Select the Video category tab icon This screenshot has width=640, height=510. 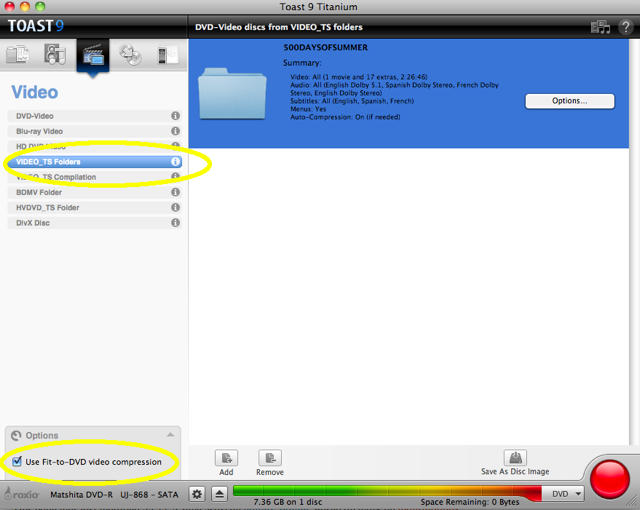click(93, 55)
